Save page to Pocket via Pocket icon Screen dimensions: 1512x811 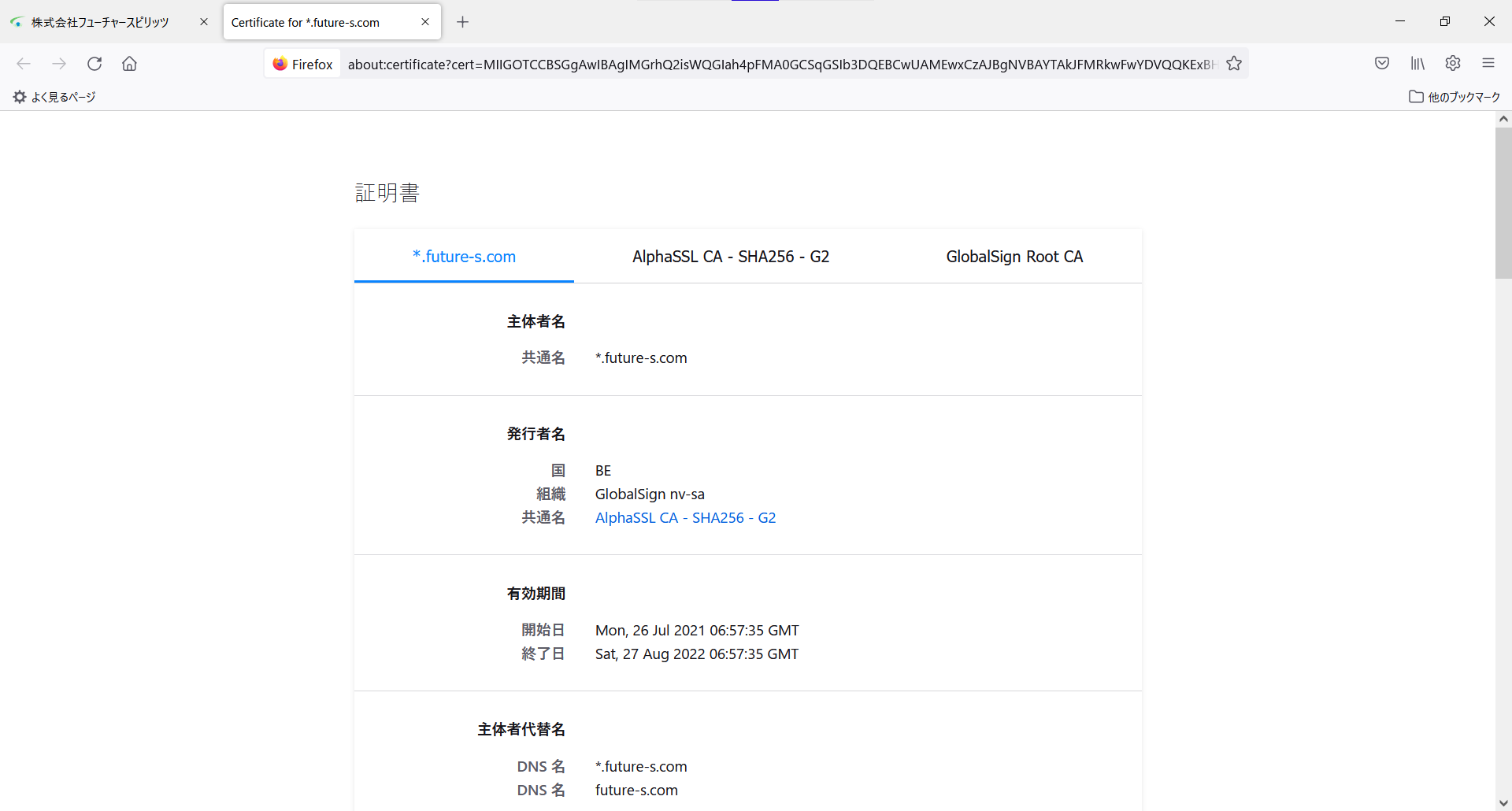[1383, 63]
